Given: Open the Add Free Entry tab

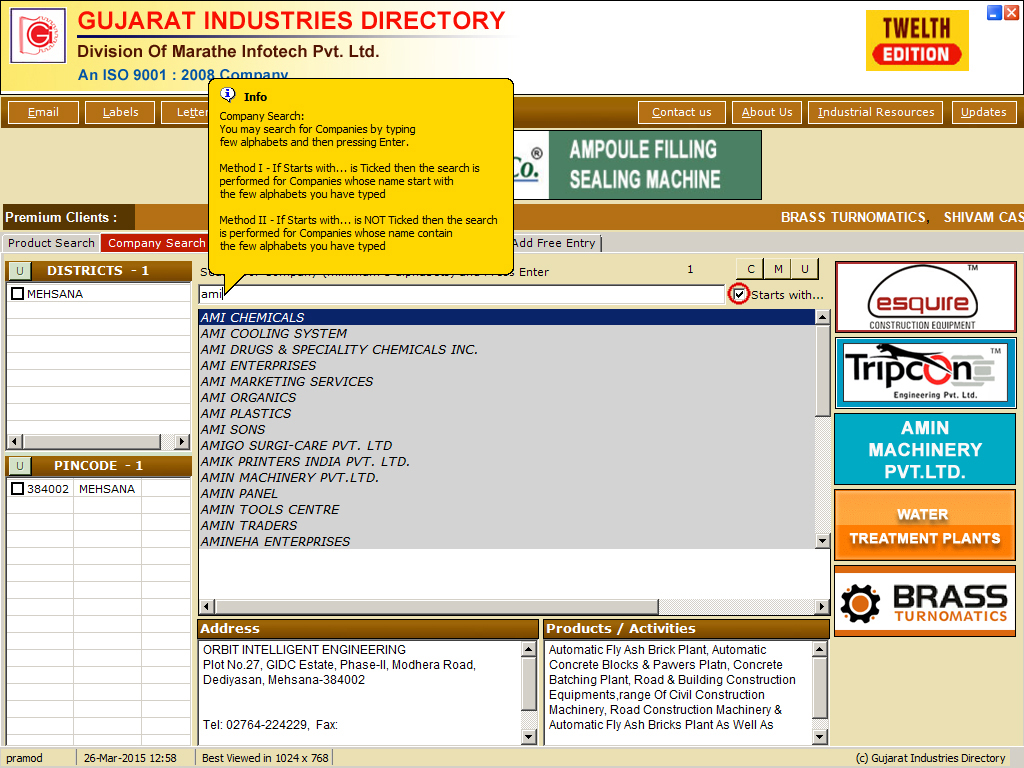Looking at the screenshot, I should tap(555, 243).
